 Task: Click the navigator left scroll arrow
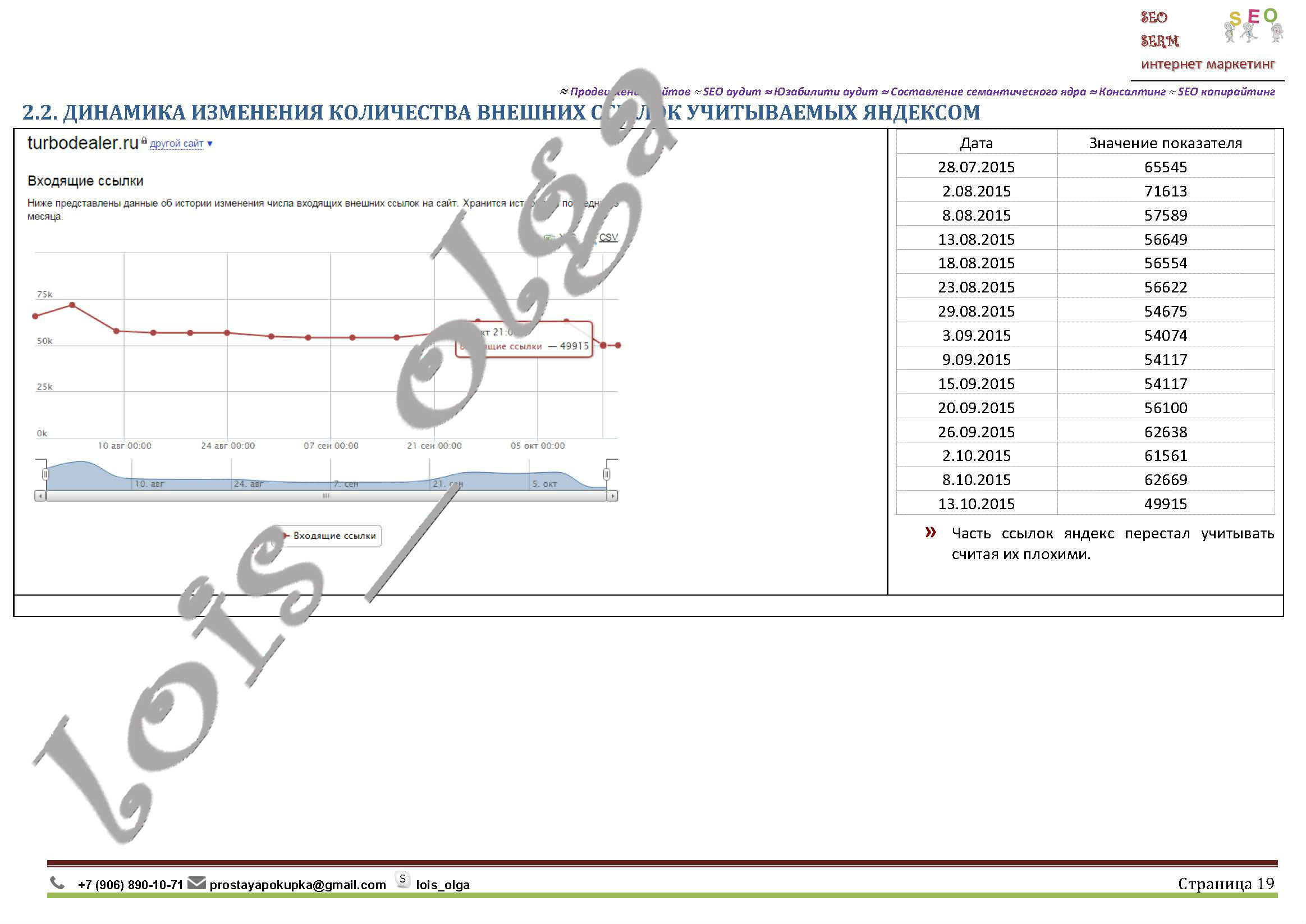(x=40, y=496)
